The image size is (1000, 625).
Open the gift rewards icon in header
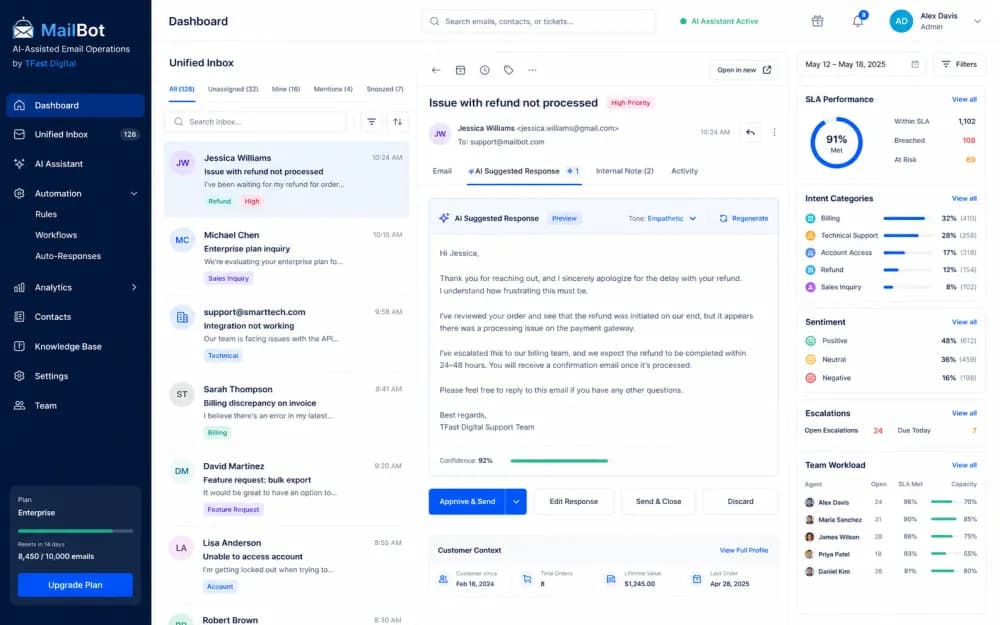pos(817,21)
